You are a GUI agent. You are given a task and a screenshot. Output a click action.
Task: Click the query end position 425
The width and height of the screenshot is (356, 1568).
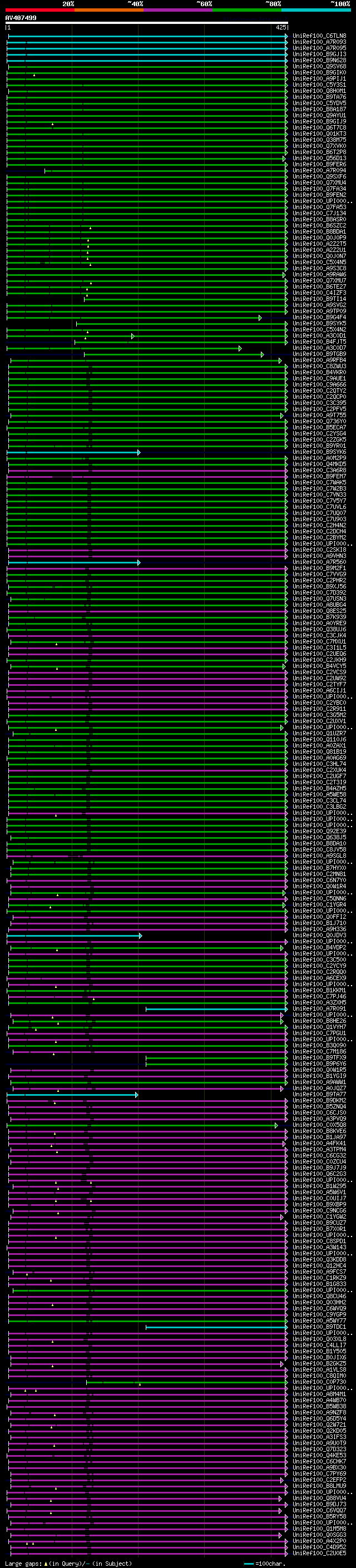tap(281, 27)
